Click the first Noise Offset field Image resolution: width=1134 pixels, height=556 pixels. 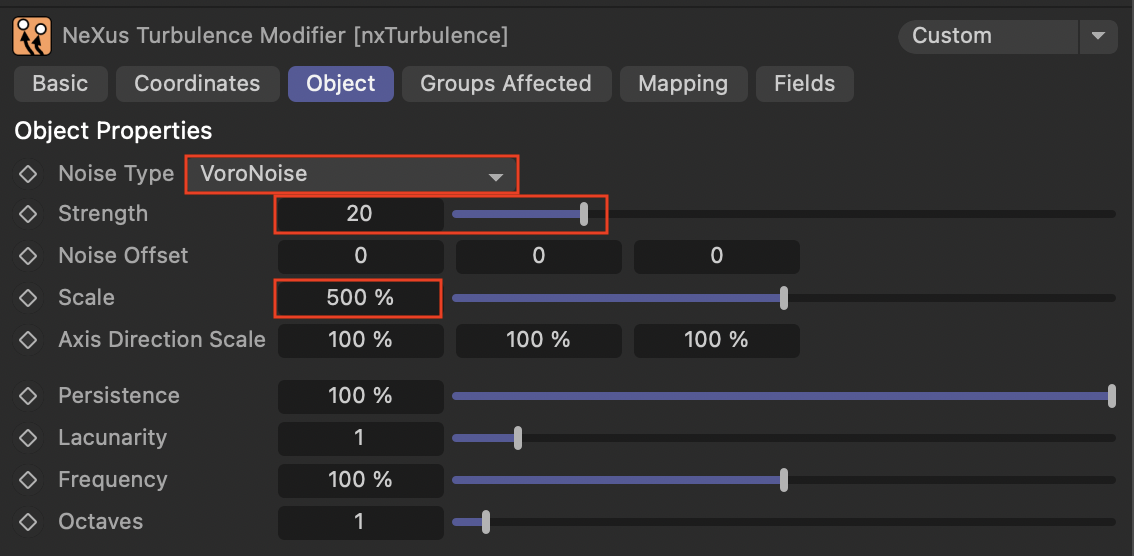click(x=361, y=257)
